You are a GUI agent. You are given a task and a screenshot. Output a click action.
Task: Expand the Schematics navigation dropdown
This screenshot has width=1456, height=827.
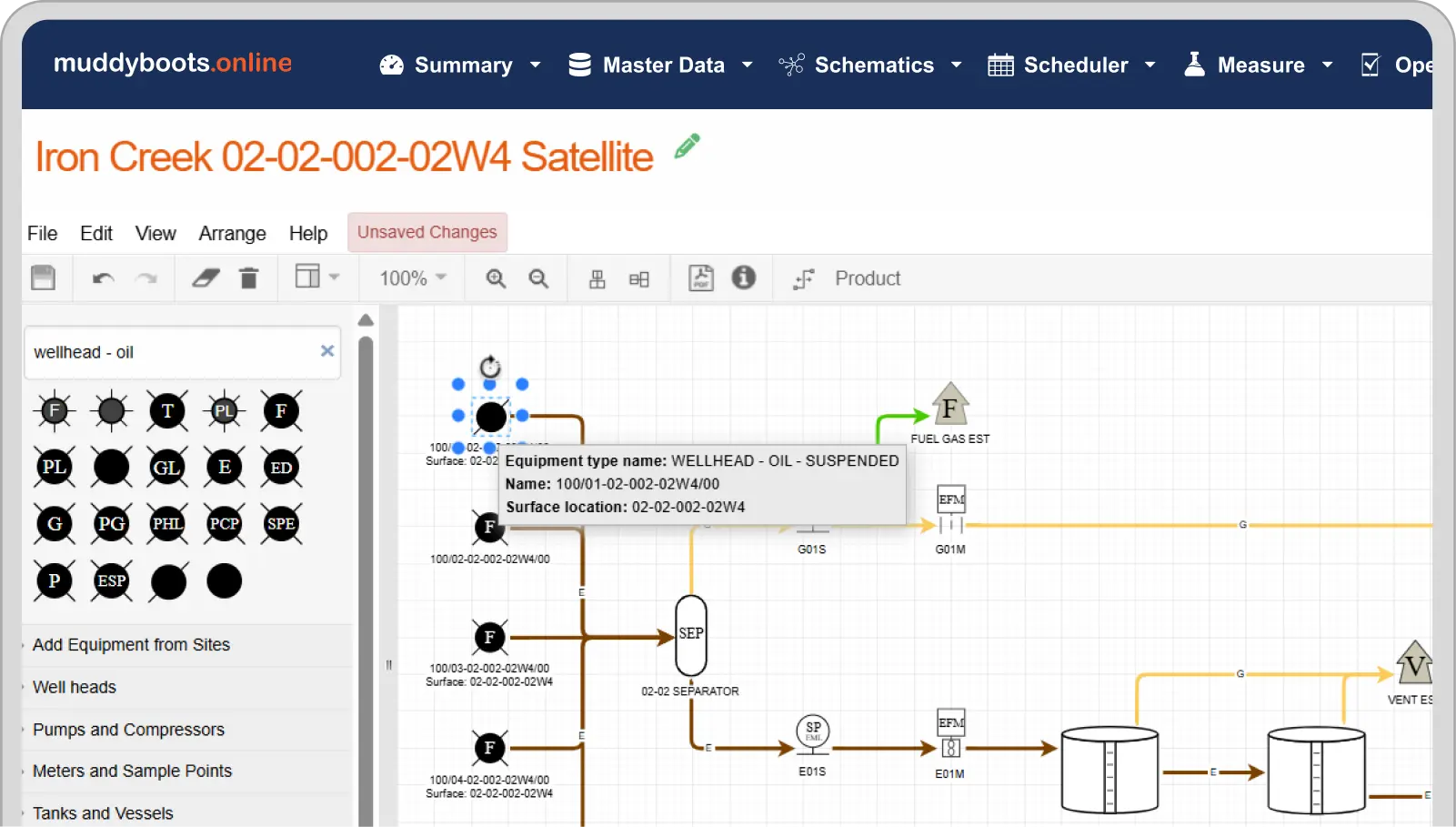[870, 66]
